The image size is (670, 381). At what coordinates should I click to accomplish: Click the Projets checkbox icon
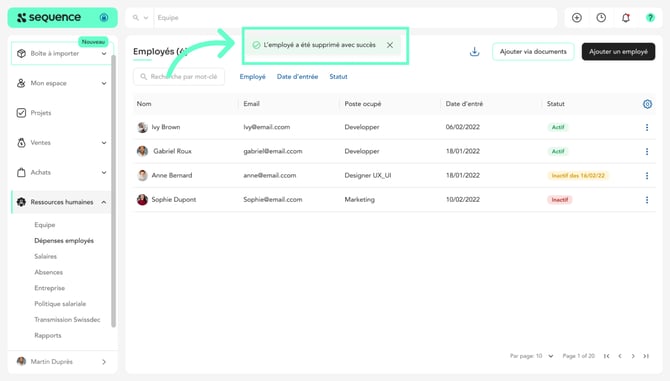[21, 113]
